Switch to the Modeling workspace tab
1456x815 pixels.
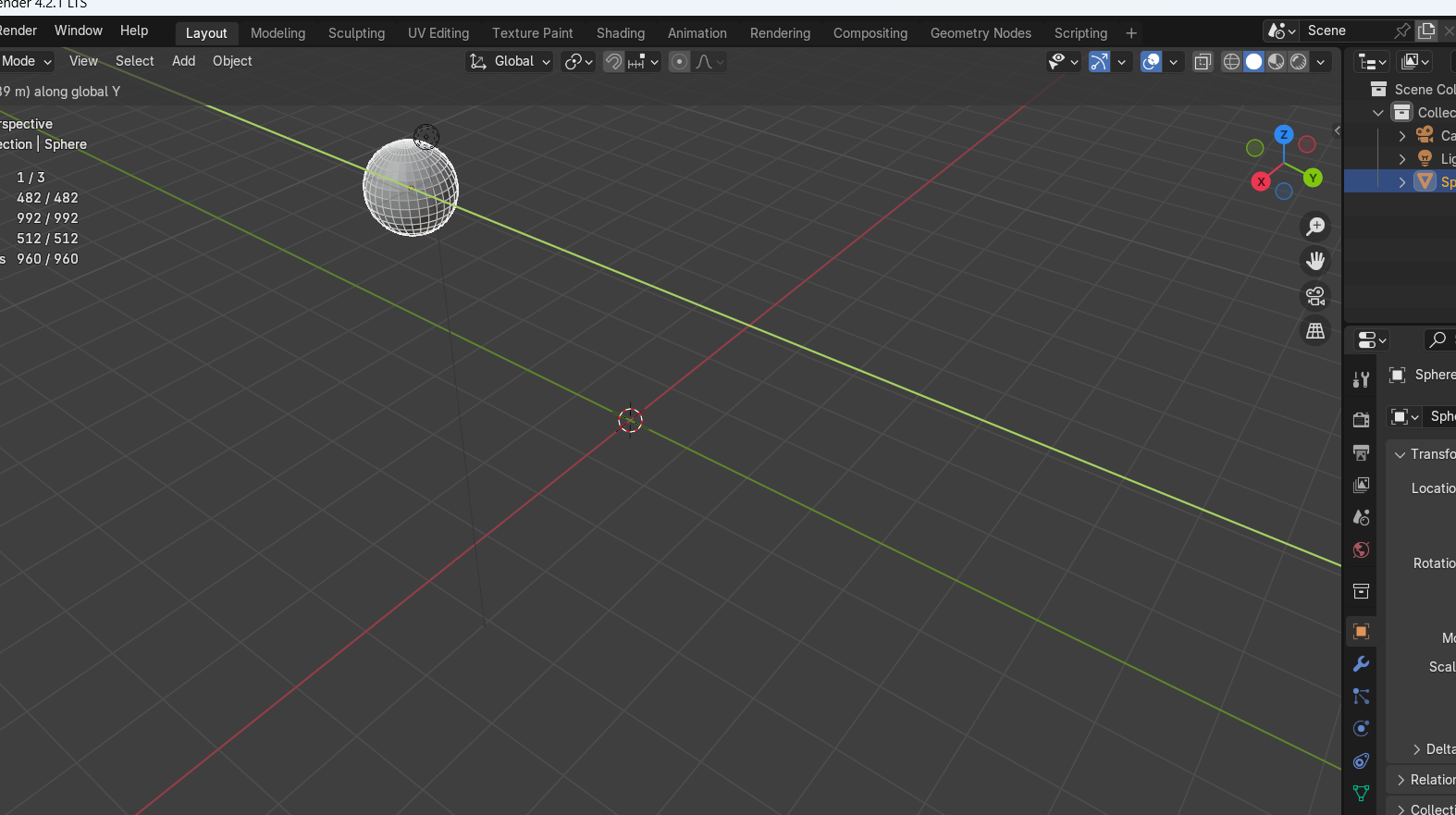point(278,33)
